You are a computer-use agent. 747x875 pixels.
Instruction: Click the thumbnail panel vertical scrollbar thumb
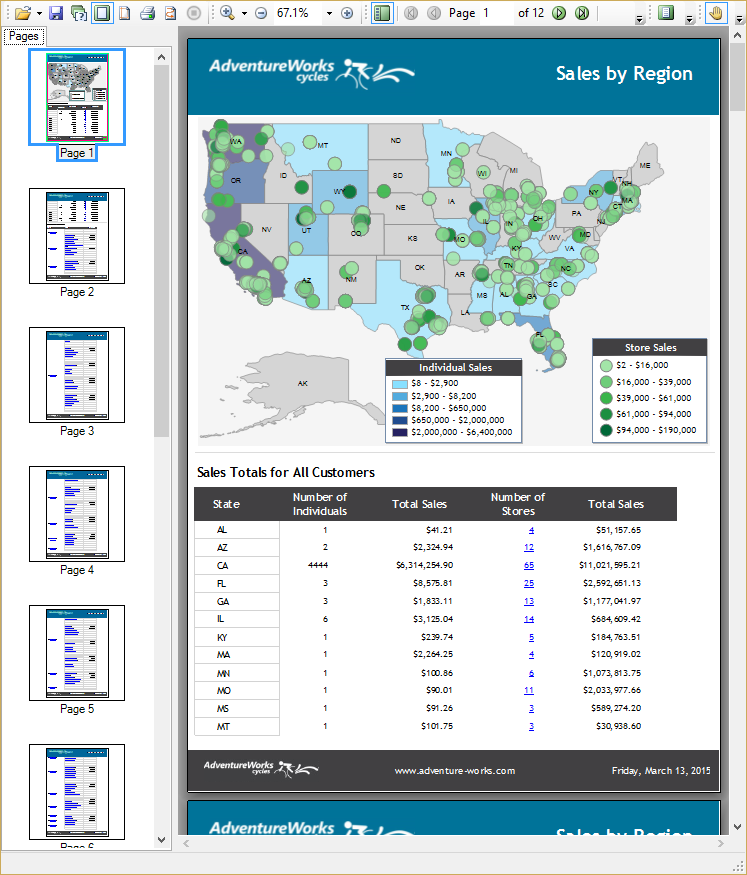pyautogui.click(x=161, y=251)
